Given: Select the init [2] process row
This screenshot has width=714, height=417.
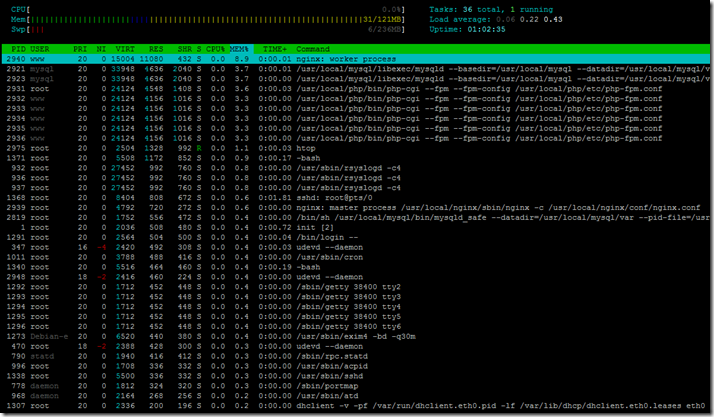Looking at the screenshot, I should [x=356, y=228].
